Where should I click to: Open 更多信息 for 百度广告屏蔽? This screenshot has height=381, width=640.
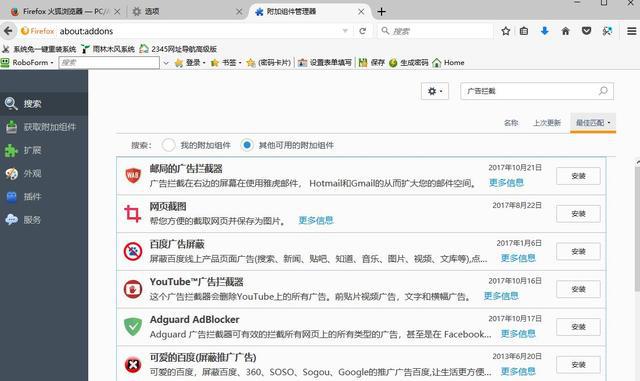(x=518, y=258)
